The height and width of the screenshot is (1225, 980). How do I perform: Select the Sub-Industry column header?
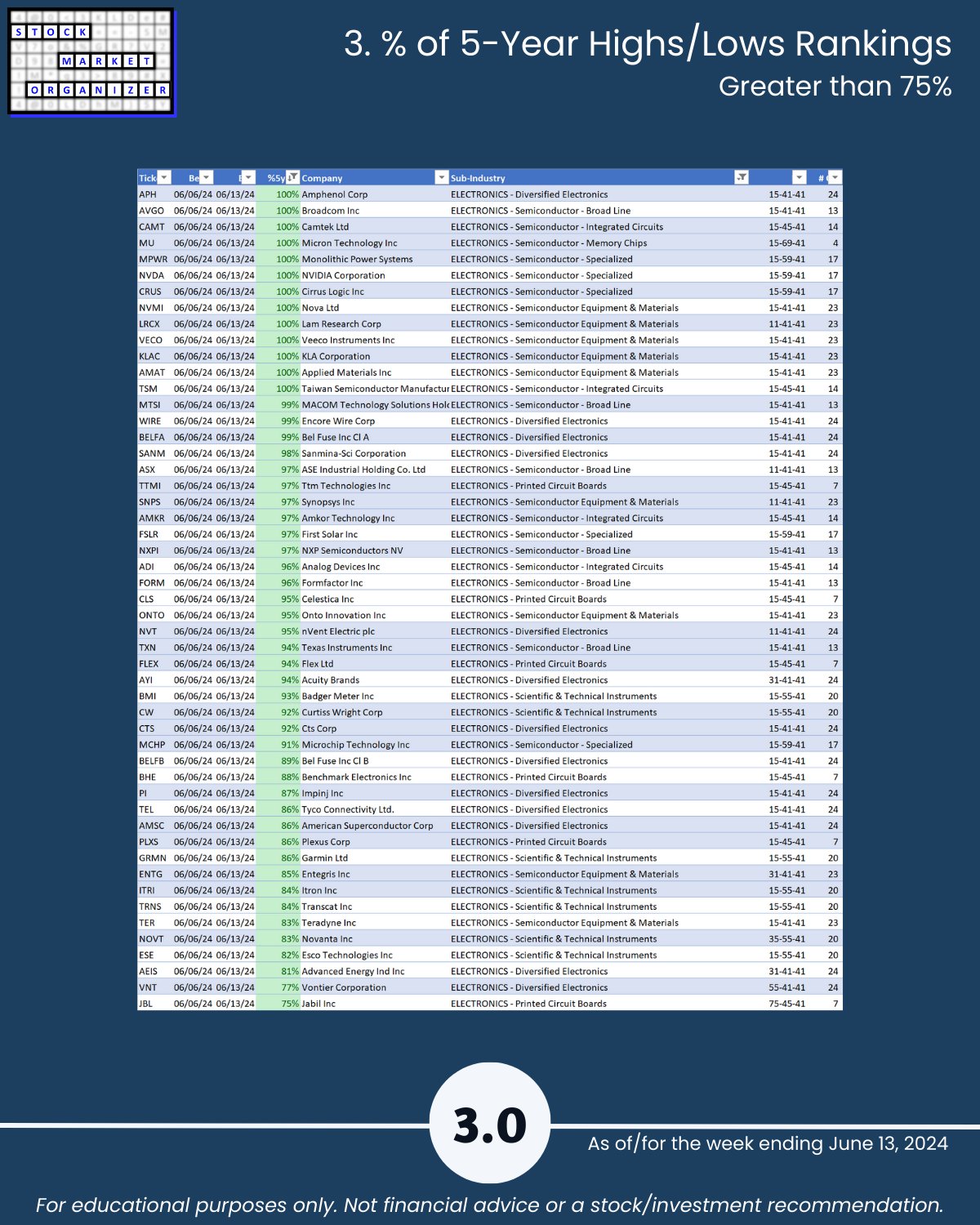click(x=478, y=178)
